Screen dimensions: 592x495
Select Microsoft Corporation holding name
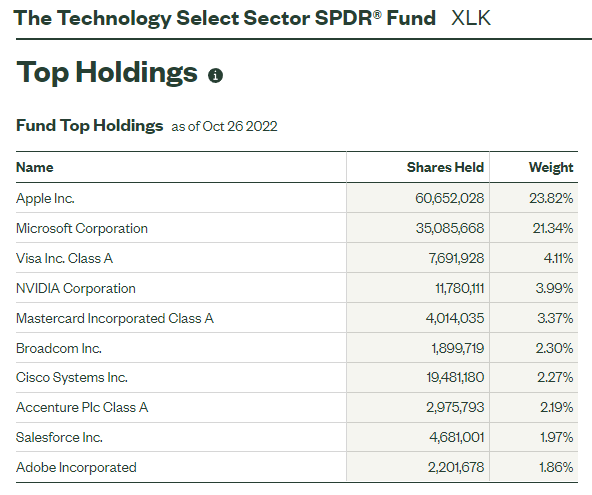(x=82, y=228)
